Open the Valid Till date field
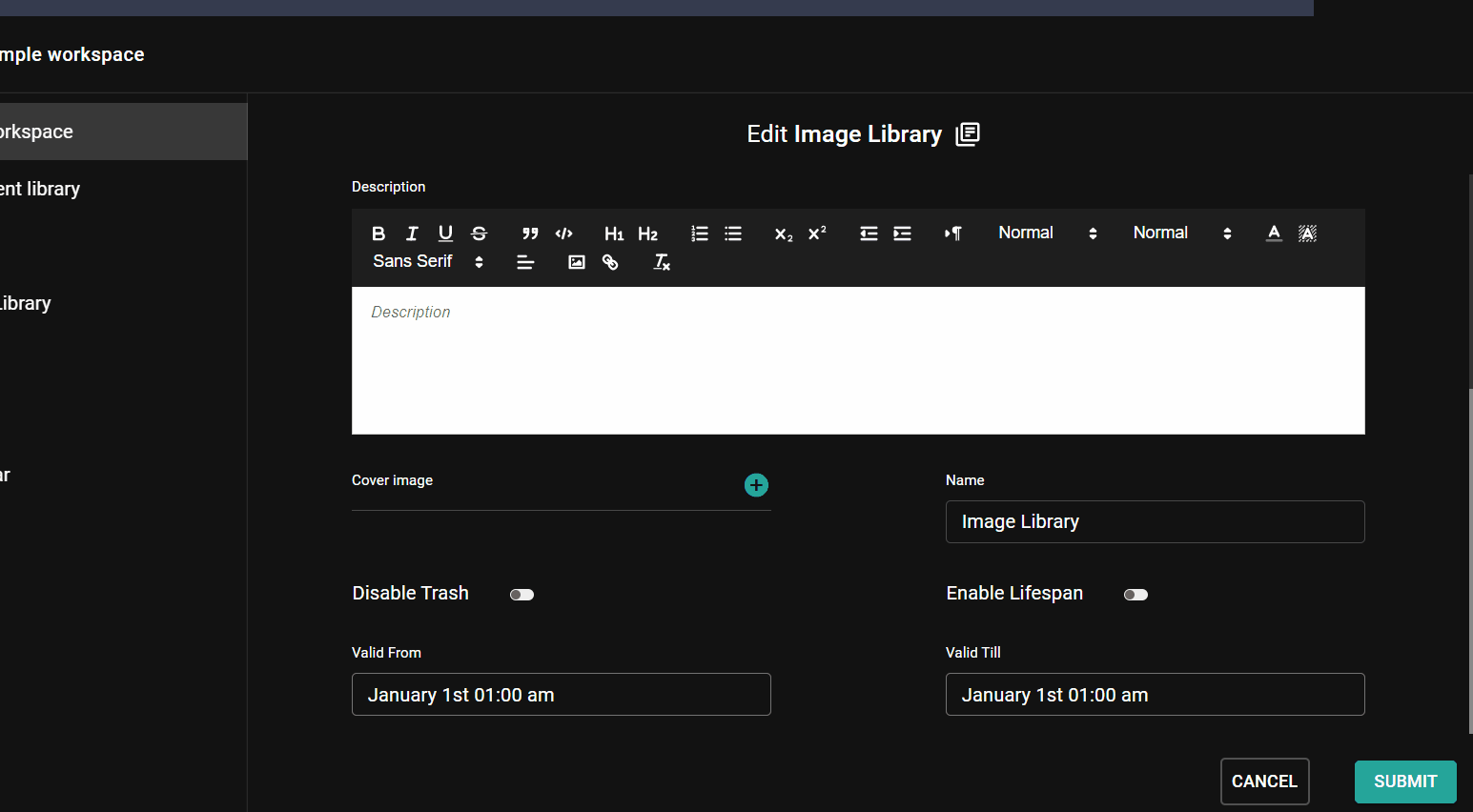The height and width of the screenshot is (812, 1473). pyautogui.click(x=1155, y=695)
